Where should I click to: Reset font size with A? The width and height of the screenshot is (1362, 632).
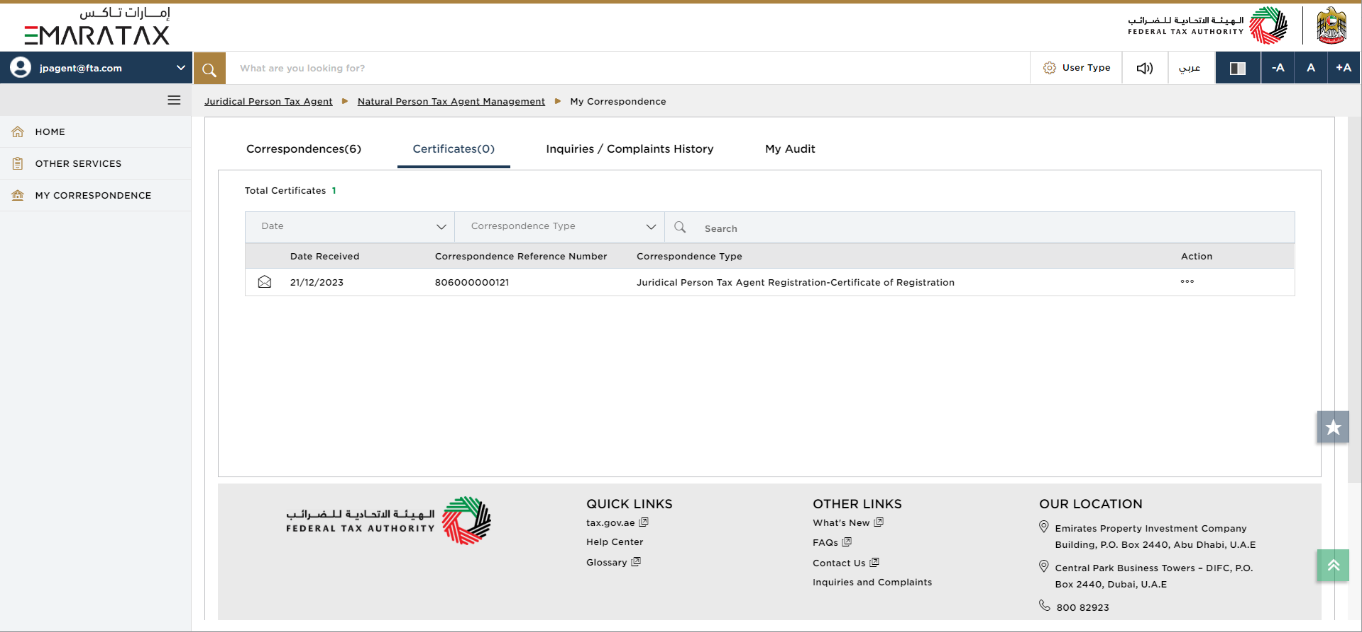coord(1310,68)
